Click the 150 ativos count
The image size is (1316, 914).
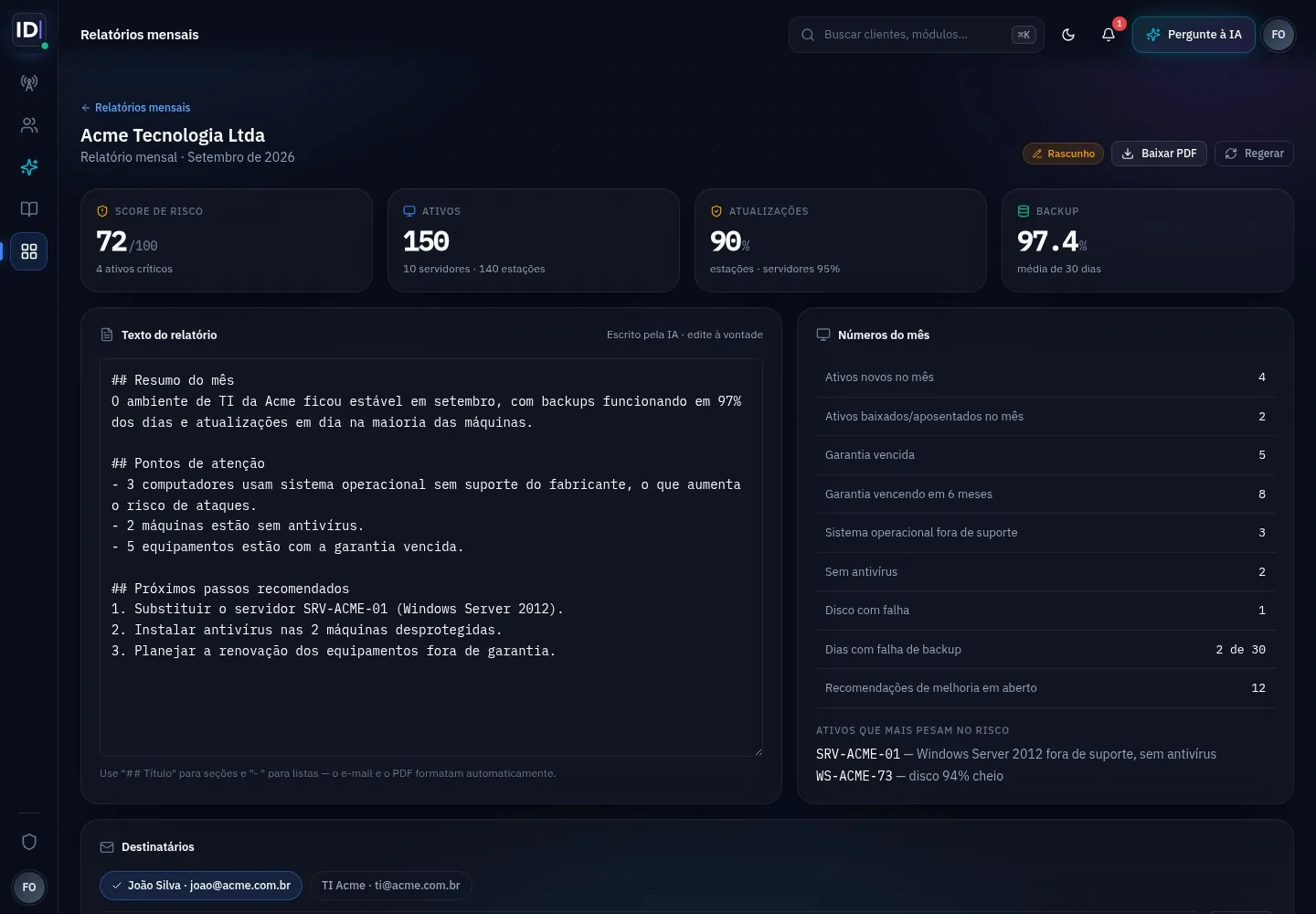point(426,241)
